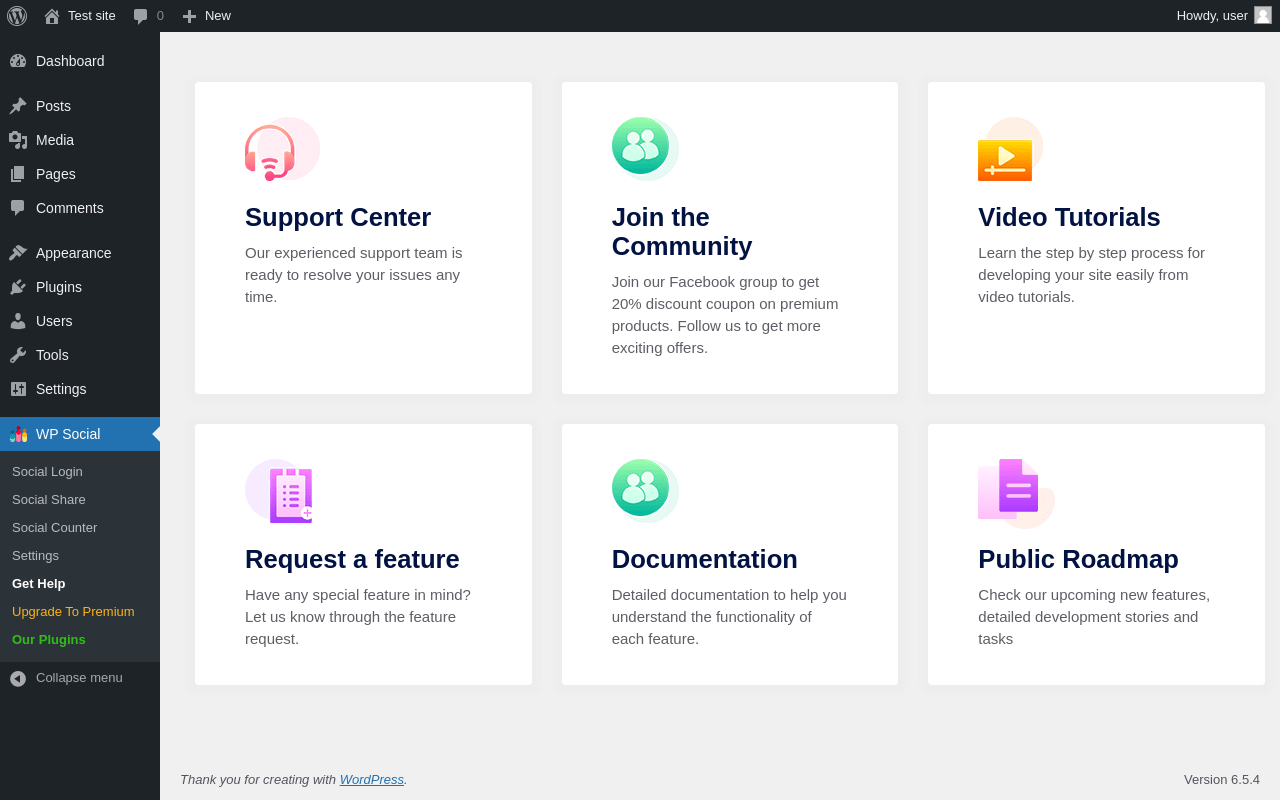Expand the Howdy, user account menu
This screenshot has width=1280, height=800.
click(1211, 16)
